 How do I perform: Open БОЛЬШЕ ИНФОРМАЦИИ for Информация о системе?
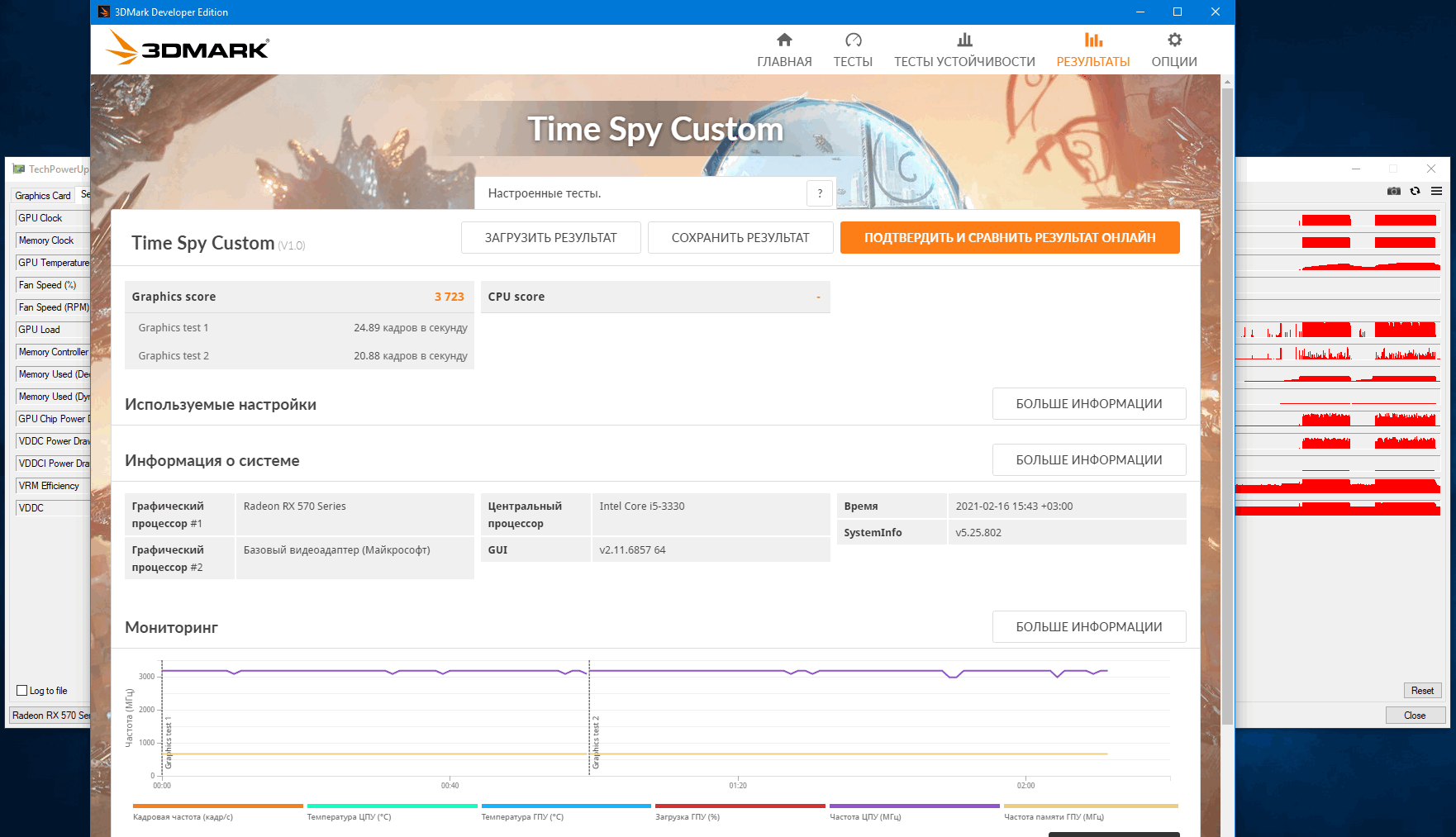[1089, 460]
